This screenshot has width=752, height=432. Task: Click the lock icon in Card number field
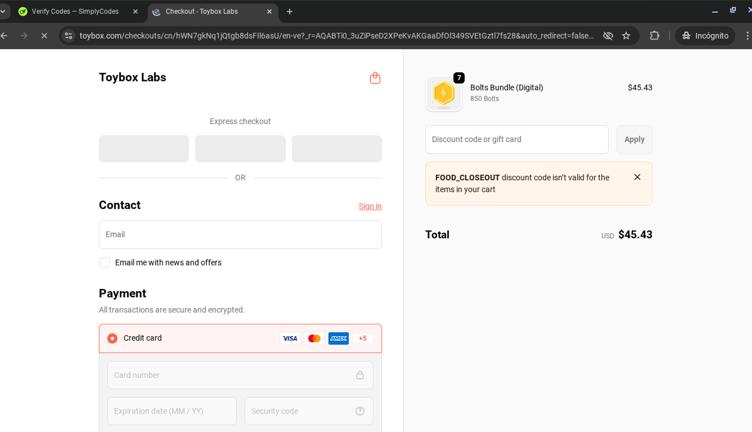point(360,375)
